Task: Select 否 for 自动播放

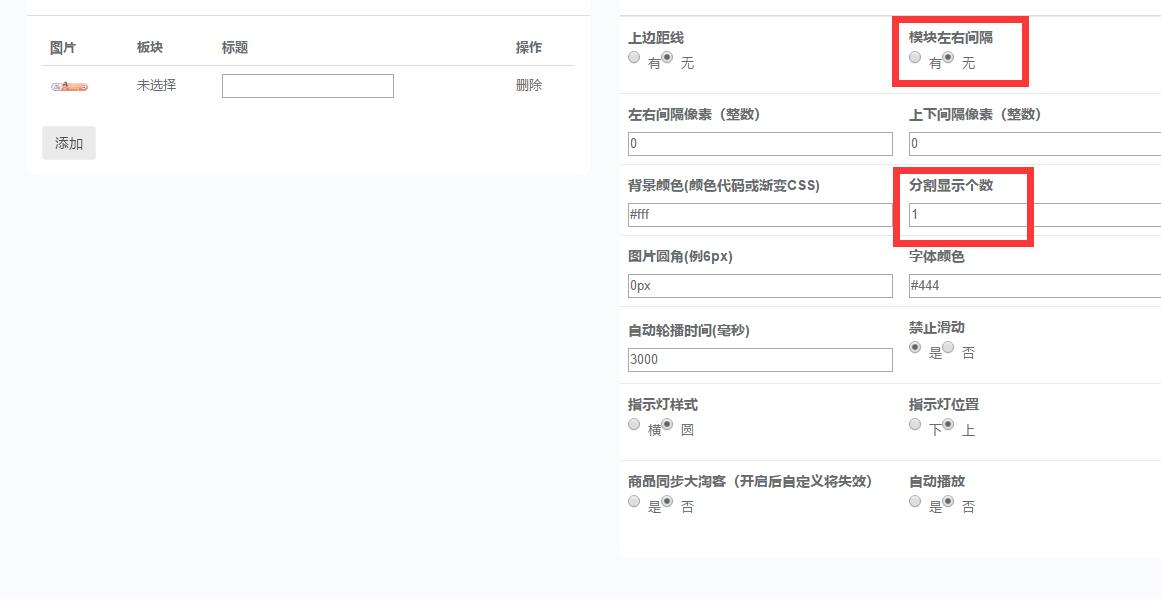Action: (x=948, y=501)
